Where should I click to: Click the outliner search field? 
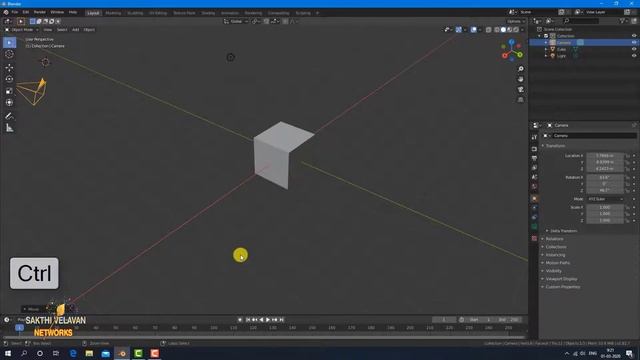point(581,20)
